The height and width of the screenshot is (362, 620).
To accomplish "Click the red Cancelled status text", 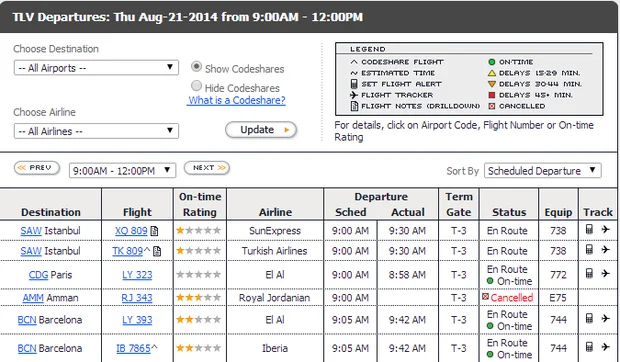I will (512, 298).
